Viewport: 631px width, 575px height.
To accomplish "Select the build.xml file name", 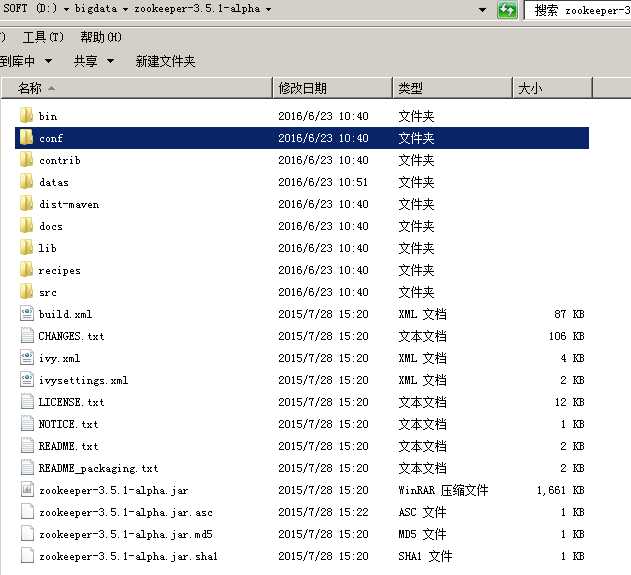I will [65, 314].
